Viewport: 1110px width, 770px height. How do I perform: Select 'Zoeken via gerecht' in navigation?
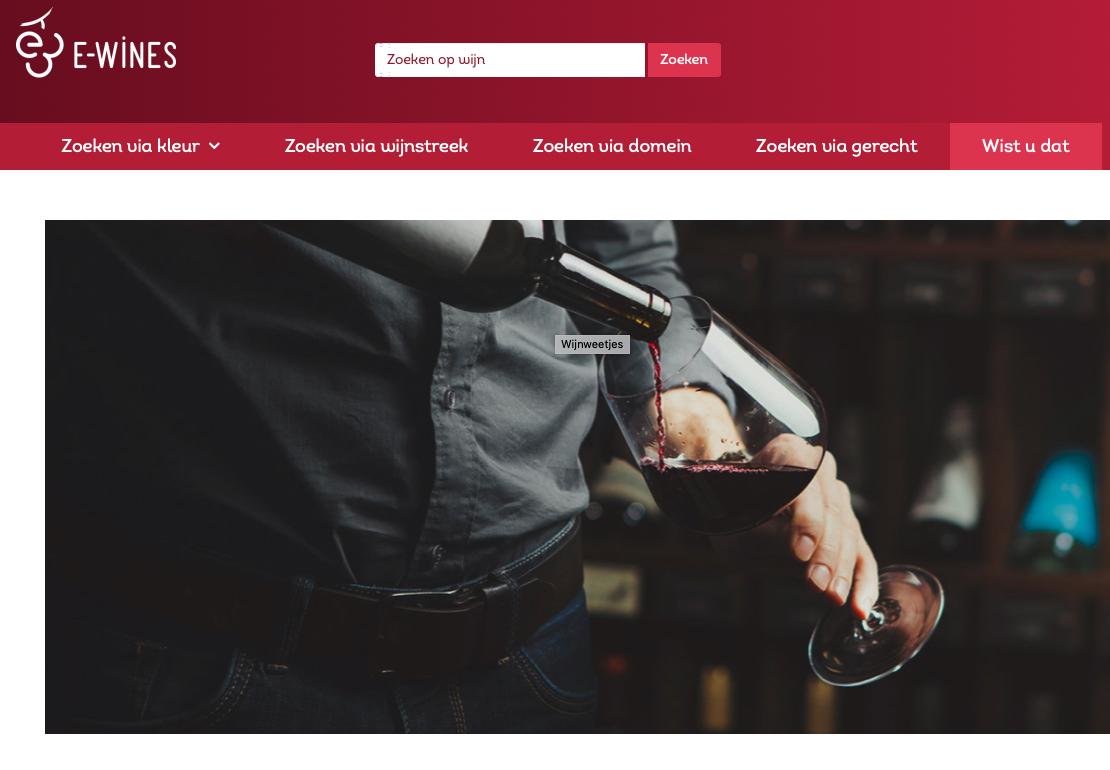pyautogui.click(x=836, y=146)
